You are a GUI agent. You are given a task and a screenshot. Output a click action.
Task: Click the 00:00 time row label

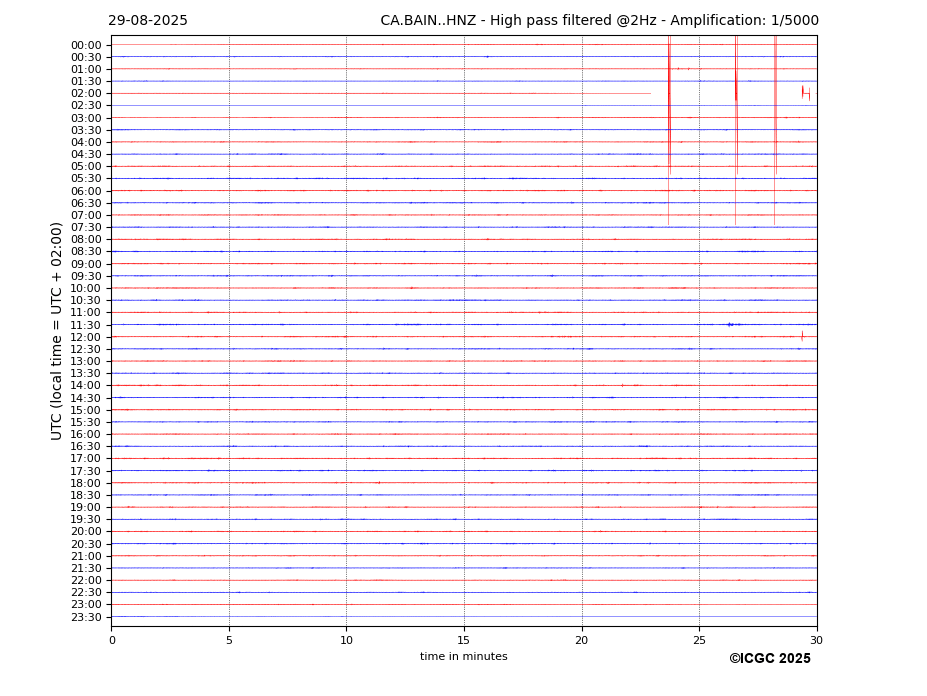pos(86,46)
